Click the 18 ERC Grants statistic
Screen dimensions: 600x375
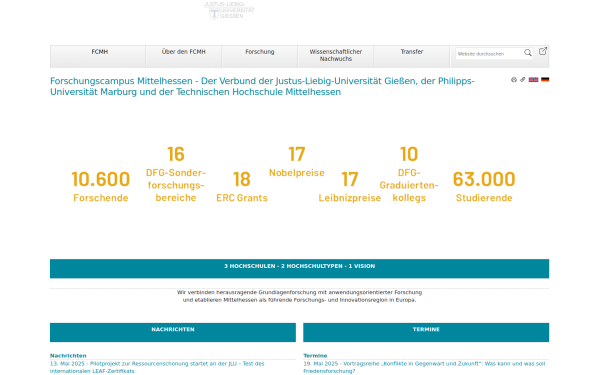tap(242, 186)
